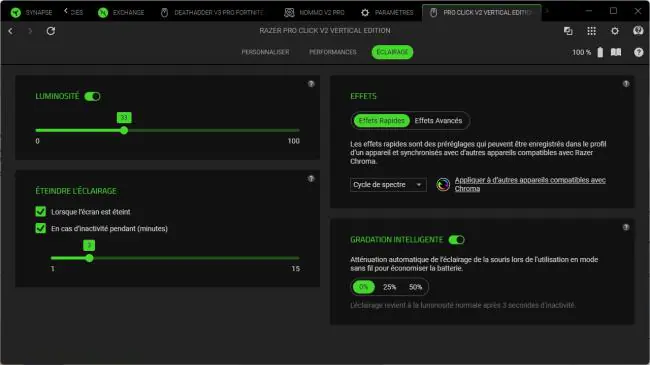
Task: Click the help icon in the Effets panel
Action: [626, 84]
